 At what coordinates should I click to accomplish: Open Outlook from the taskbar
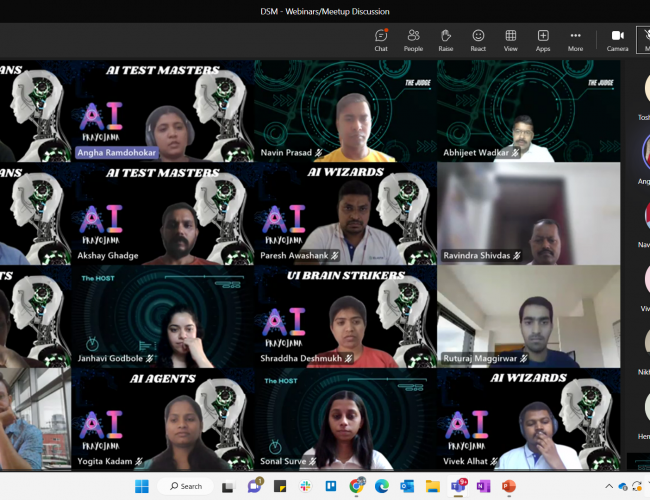pyautogui.click(x=406, y=486)
